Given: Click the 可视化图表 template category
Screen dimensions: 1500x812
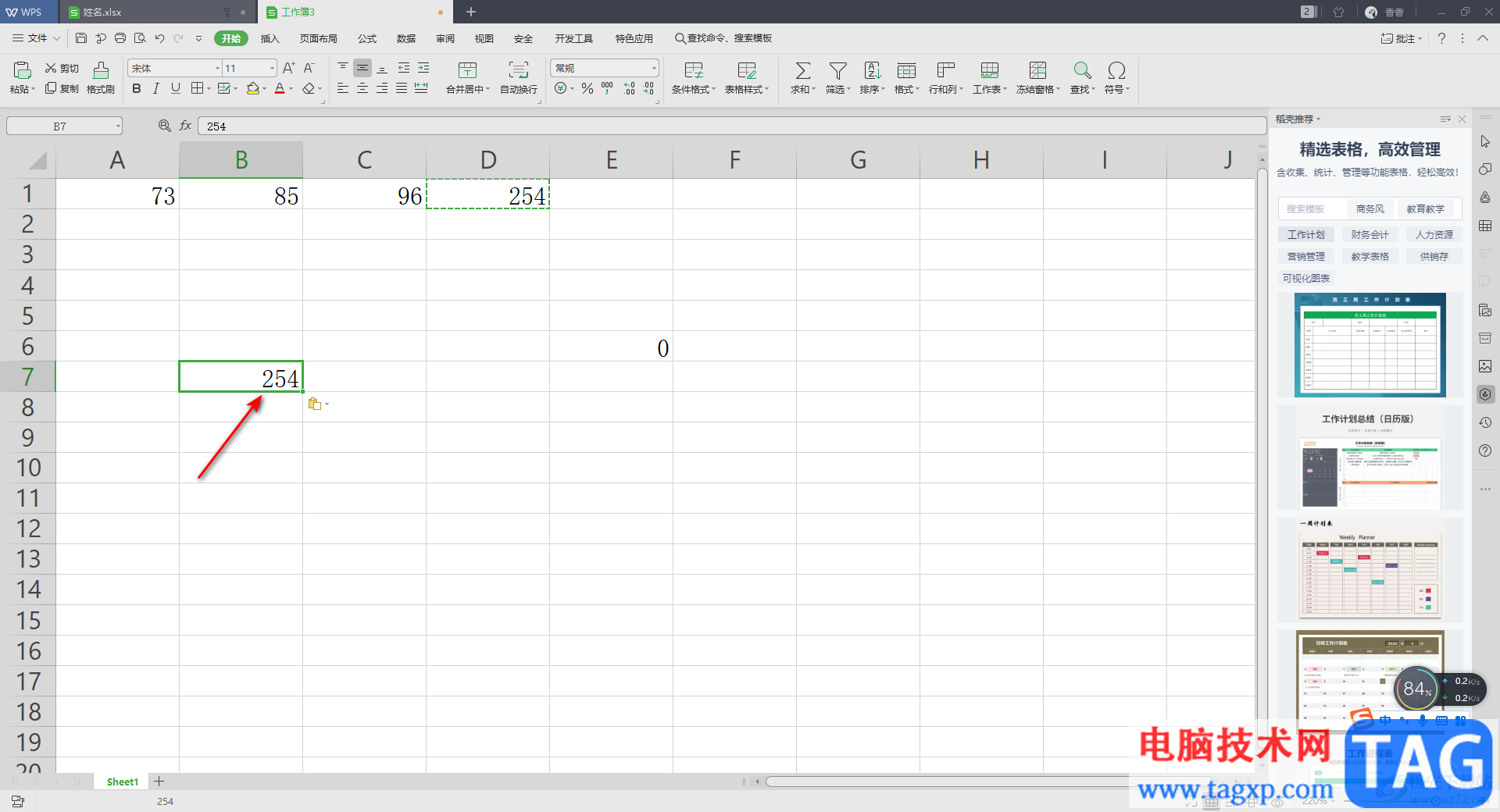Looking at the screenshot, I should coord(1306,278).
